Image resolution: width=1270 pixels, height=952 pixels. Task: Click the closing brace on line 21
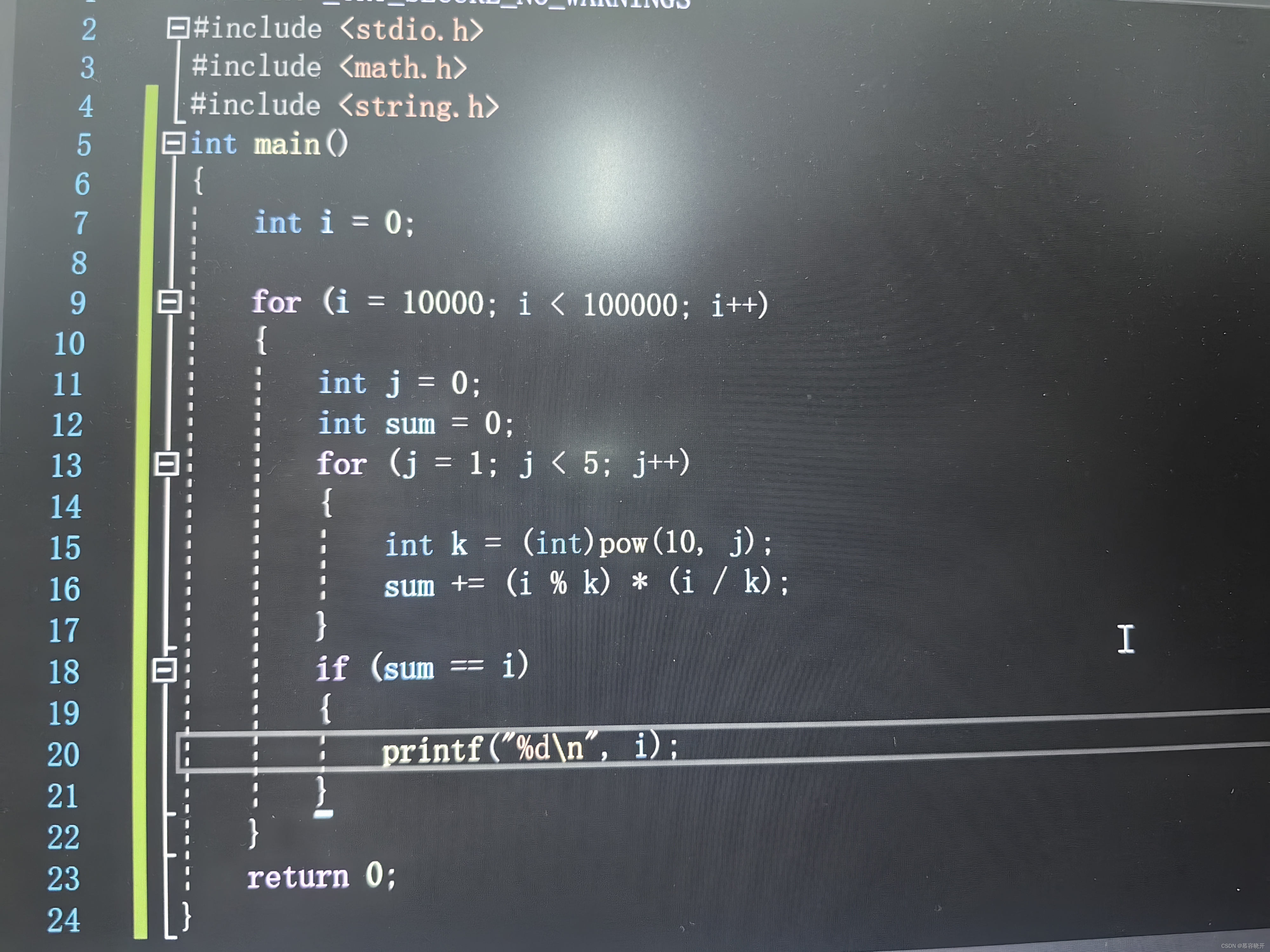[322, 791]
